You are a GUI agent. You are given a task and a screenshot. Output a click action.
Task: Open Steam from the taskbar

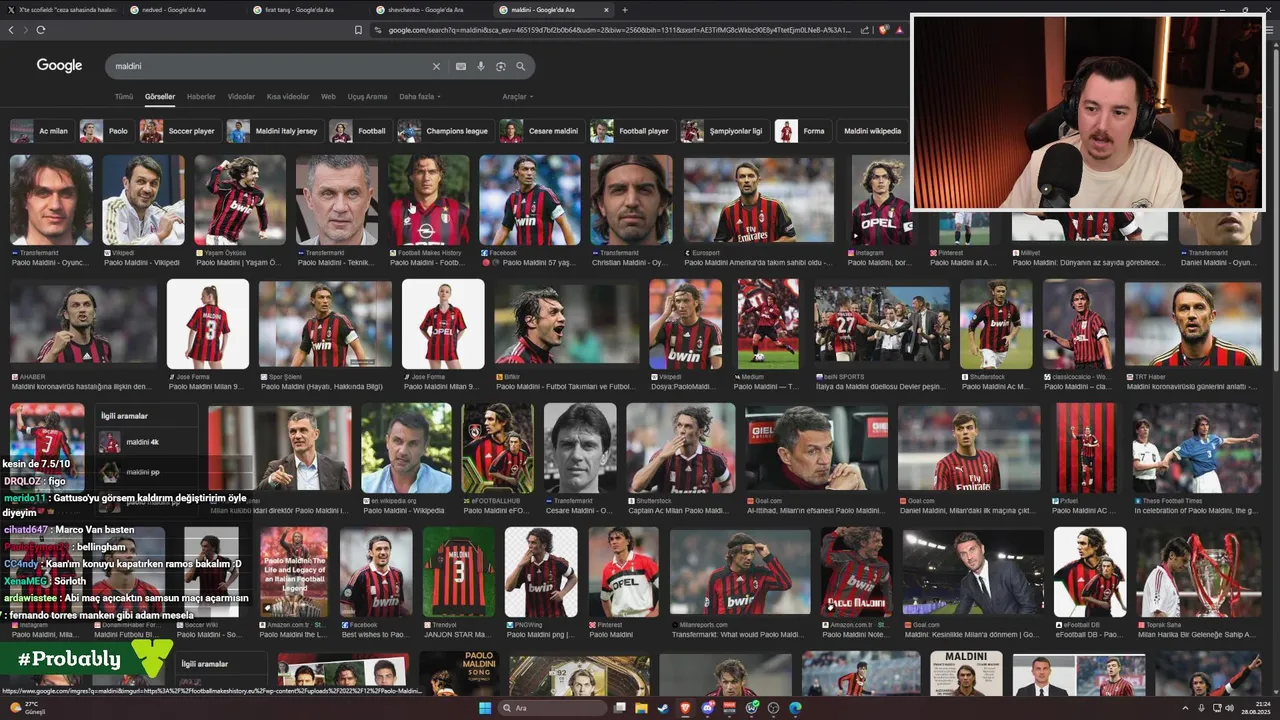pyautogui.click(x=663, y=708)
